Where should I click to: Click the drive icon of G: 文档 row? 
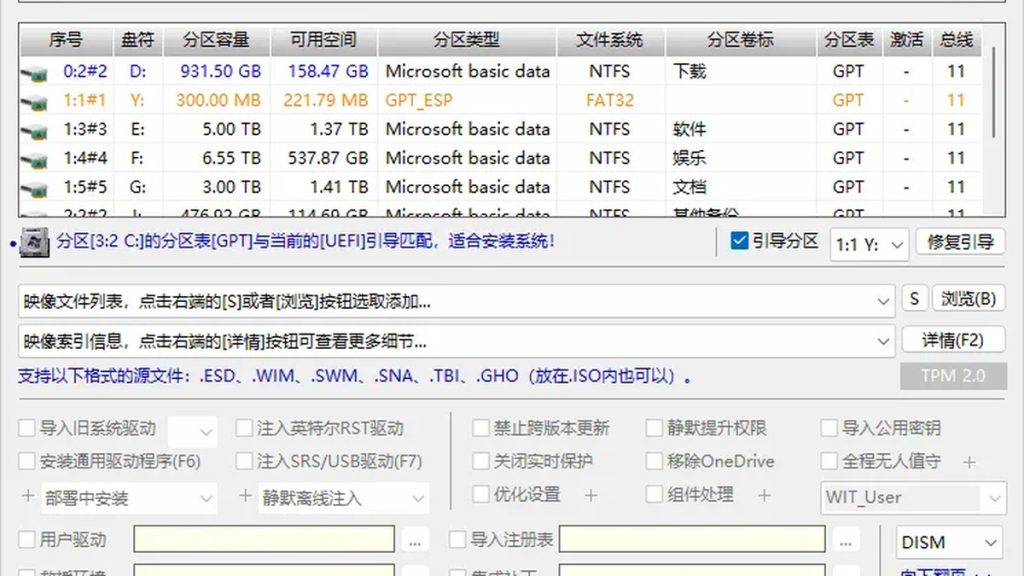click(34, 188)
